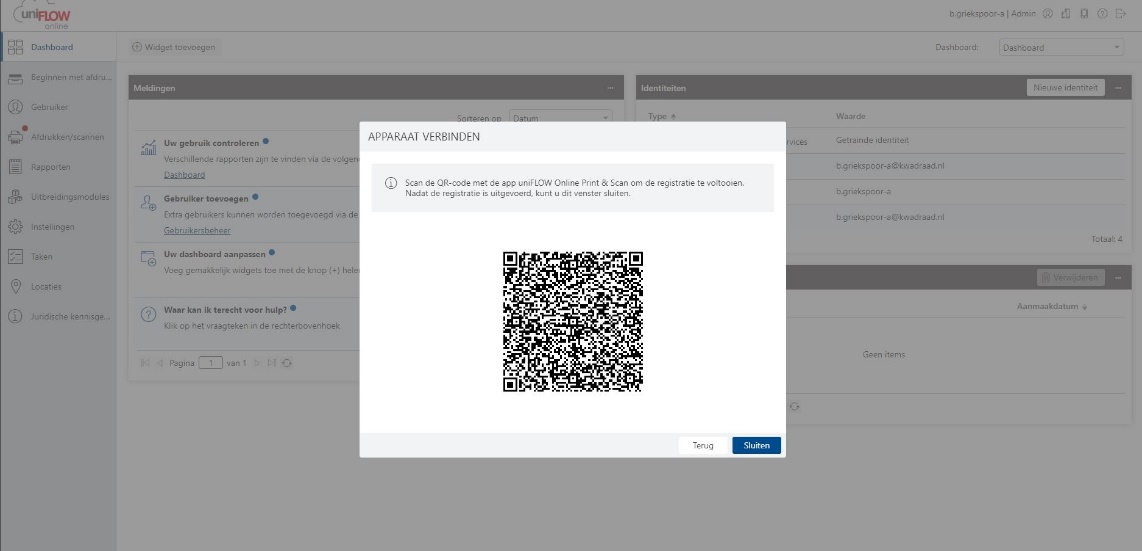Follow the Gebruikersbeheer link
1142x551 pixels.
click(197, 231)
